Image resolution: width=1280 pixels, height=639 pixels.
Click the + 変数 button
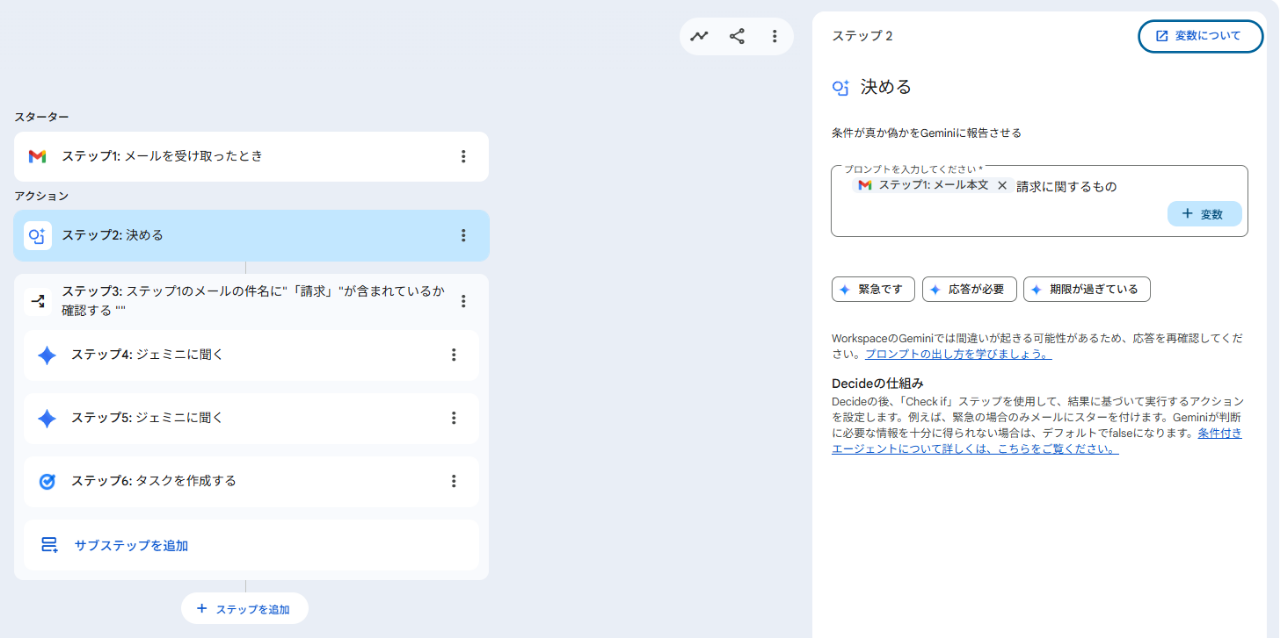point(1204,214)
